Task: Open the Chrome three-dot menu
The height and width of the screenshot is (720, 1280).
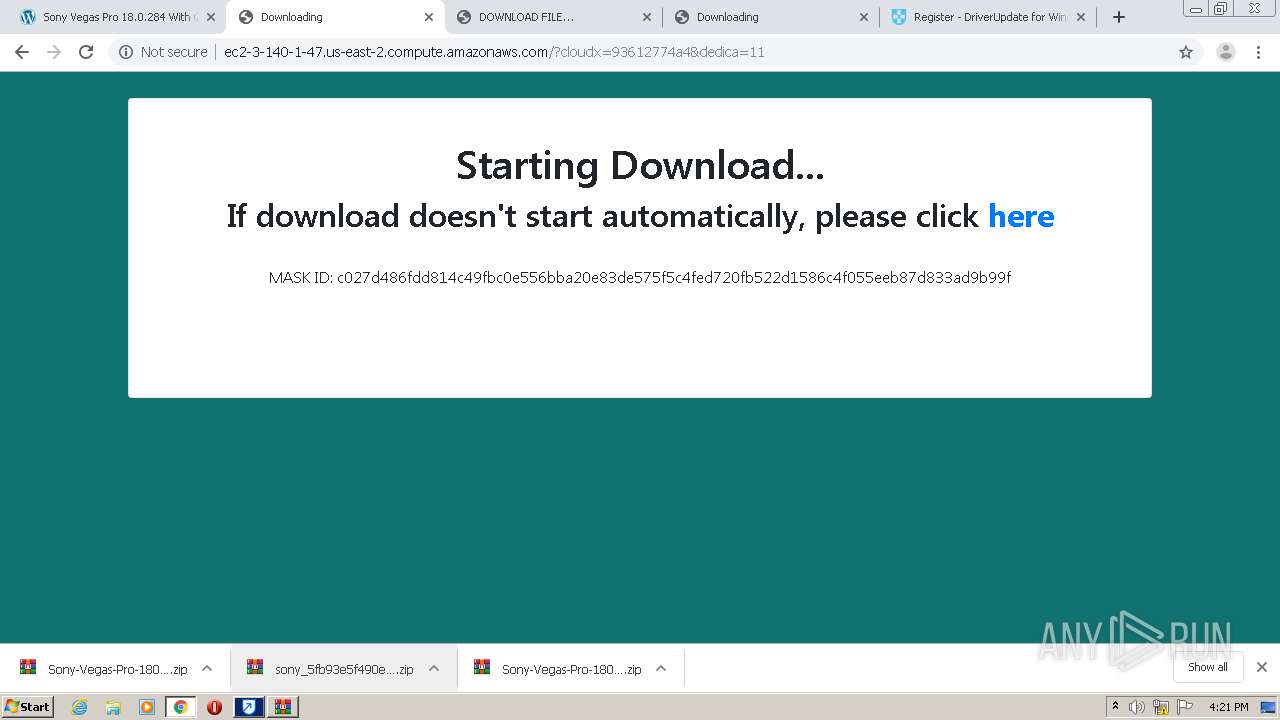Action: (x=1259, y=52)
